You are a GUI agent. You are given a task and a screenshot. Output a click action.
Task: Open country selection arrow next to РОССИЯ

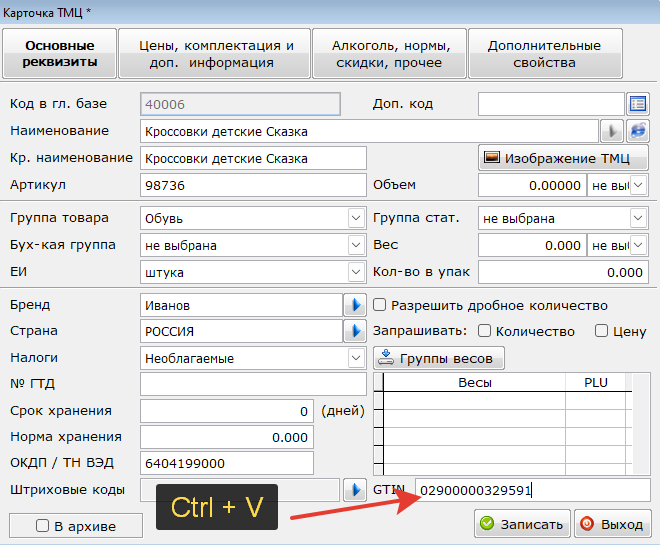[355, 331]
